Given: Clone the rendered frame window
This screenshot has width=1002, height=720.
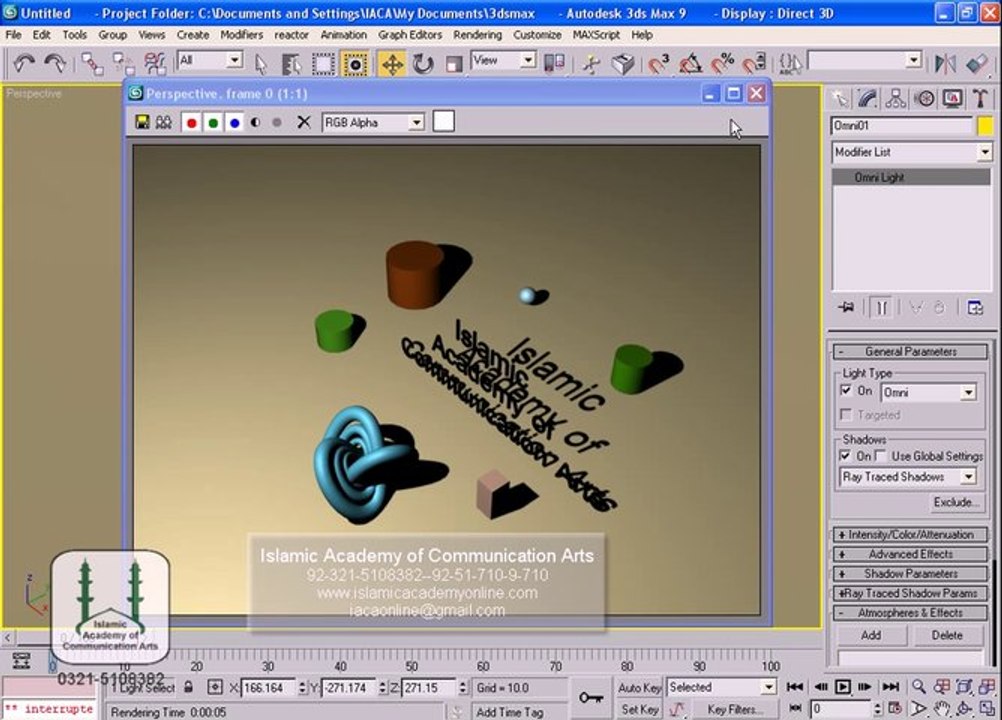Looking at the screenshot, I should click(x=164, y=122).
